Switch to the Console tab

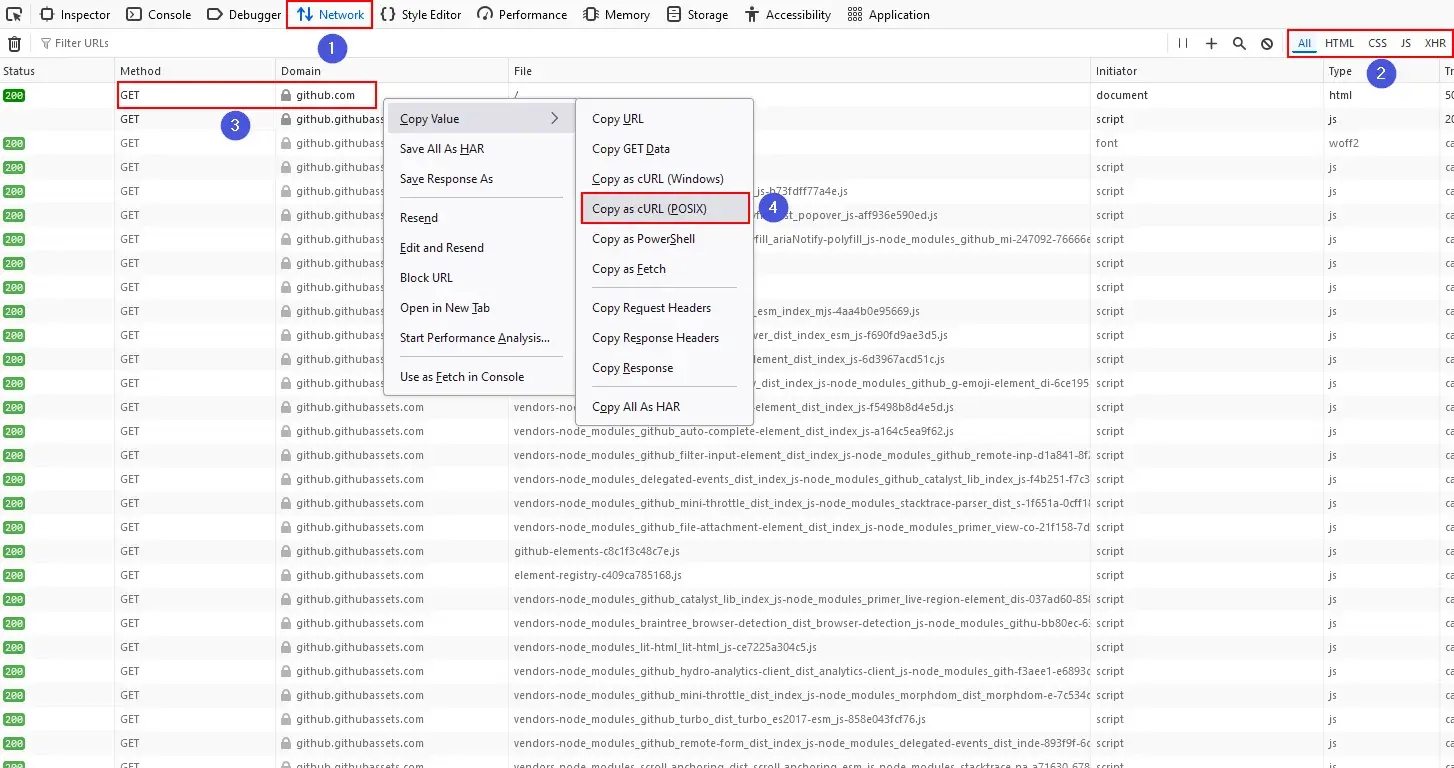(x=160, y=15)
